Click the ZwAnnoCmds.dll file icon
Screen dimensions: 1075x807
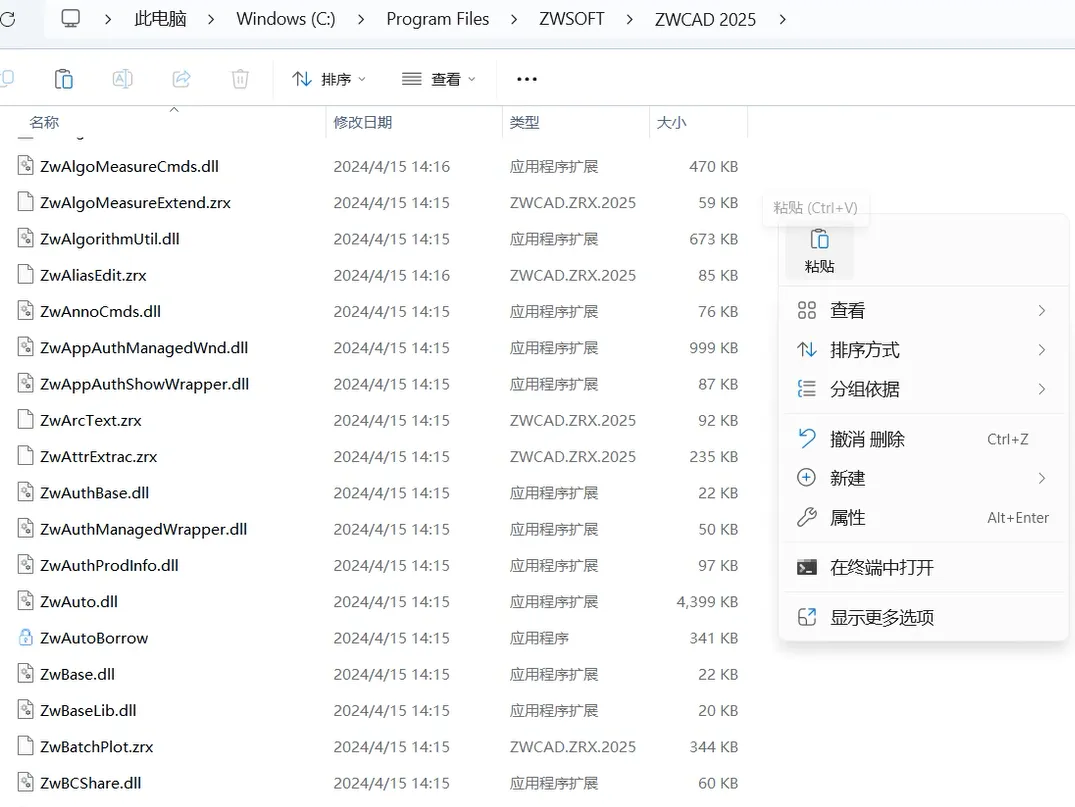25,311
